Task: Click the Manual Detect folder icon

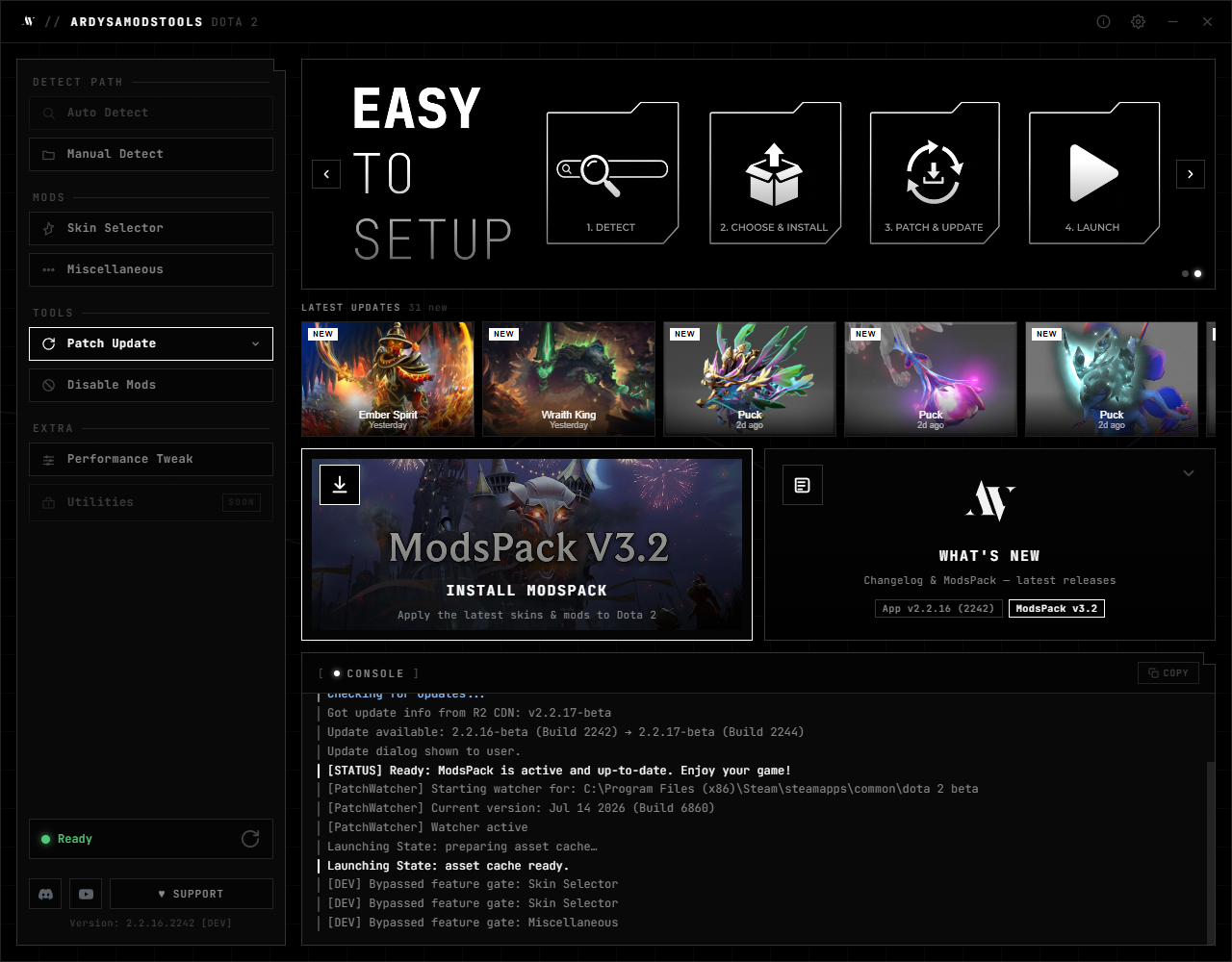Action: 48,154
